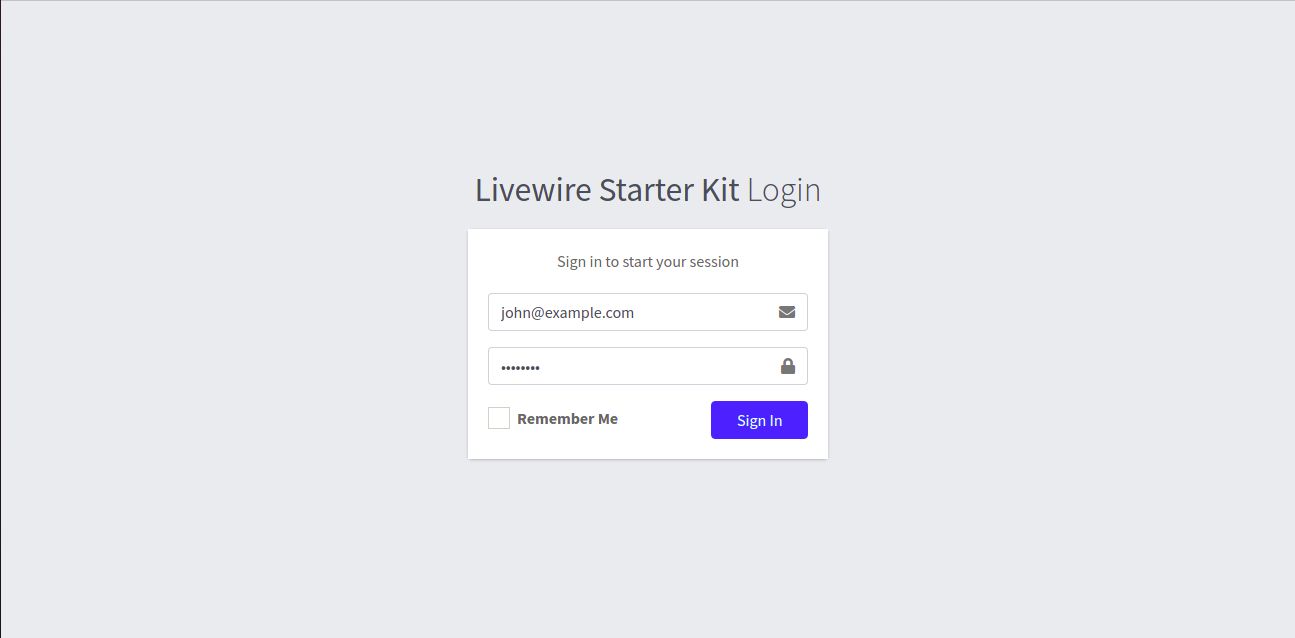Image resolution: width=1295 pixels, height=638 pixels.
Task: Click the blue Sign In button
Action: (759, 420)
